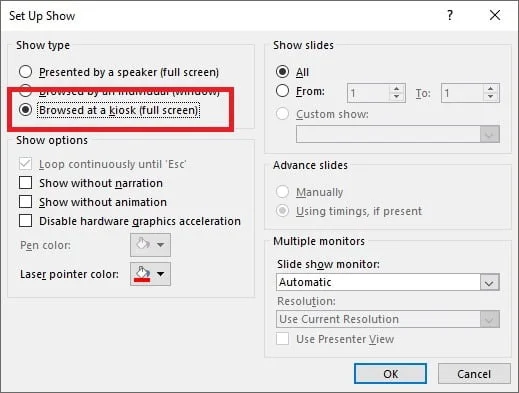The width and height of the screenshot is (519, 393).
Task: Enable 'Show without narration' checkbox
Action: point(25,183)
